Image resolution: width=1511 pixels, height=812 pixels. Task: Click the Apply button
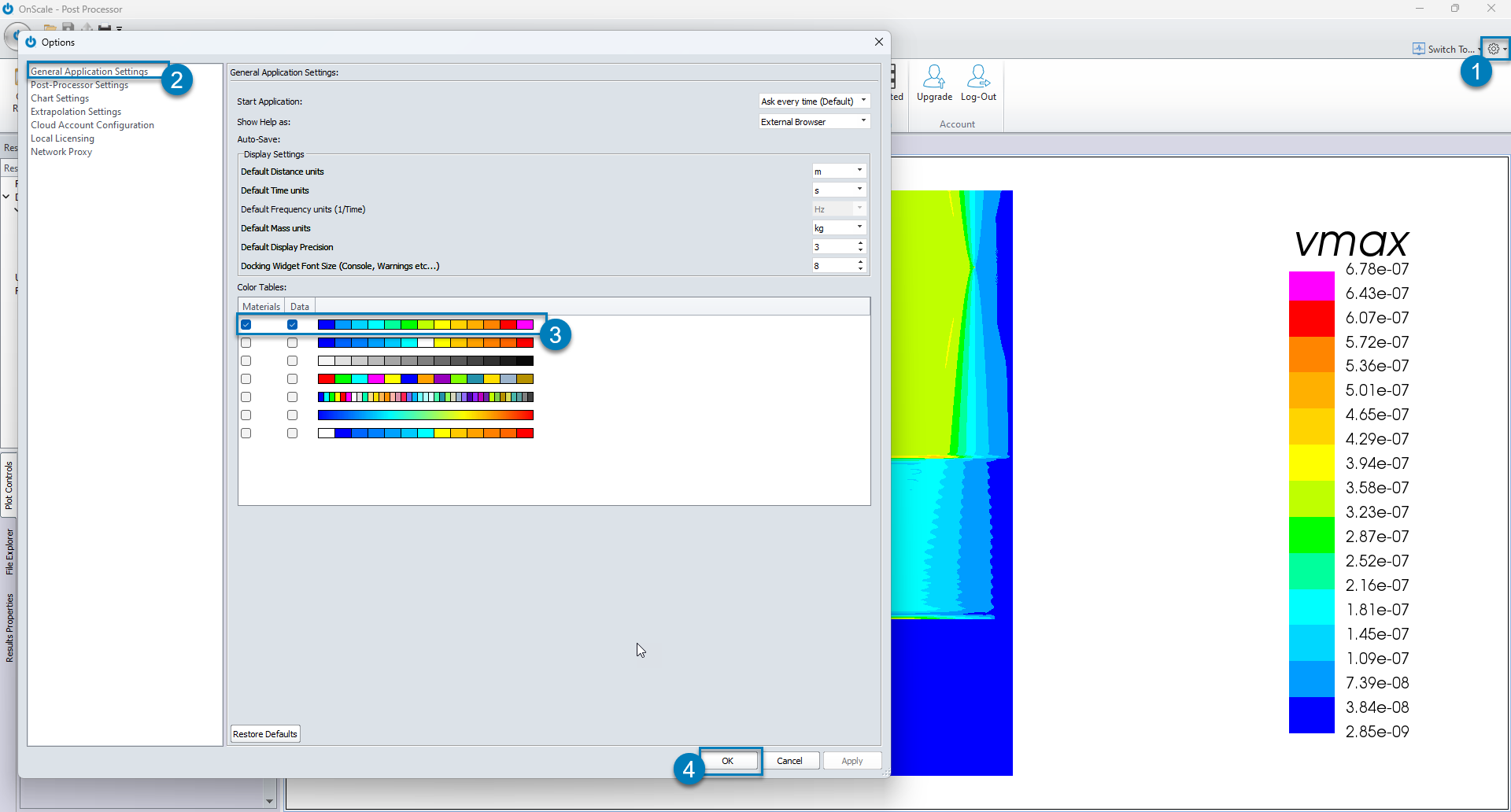point(852,760)
